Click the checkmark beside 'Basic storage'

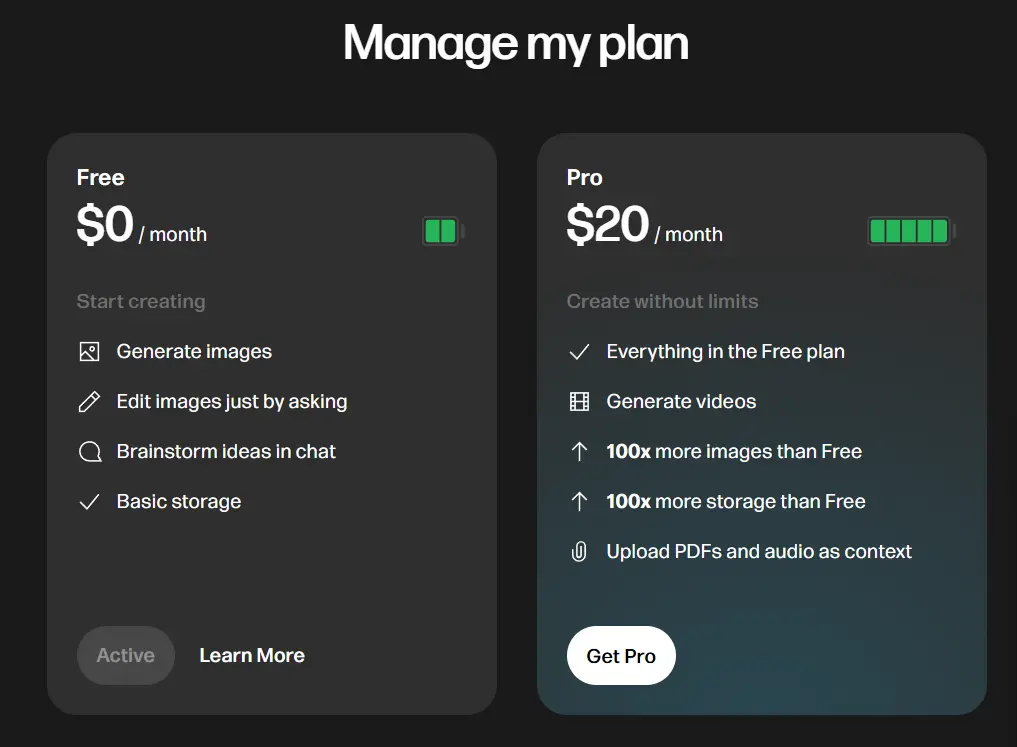[x=90, y=501]
